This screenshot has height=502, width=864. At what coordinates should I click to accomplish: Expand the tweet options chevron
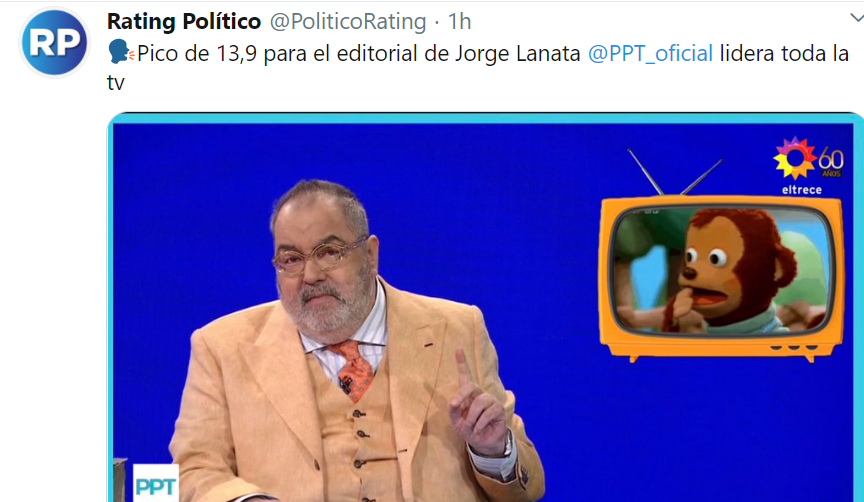pos(856,18)
